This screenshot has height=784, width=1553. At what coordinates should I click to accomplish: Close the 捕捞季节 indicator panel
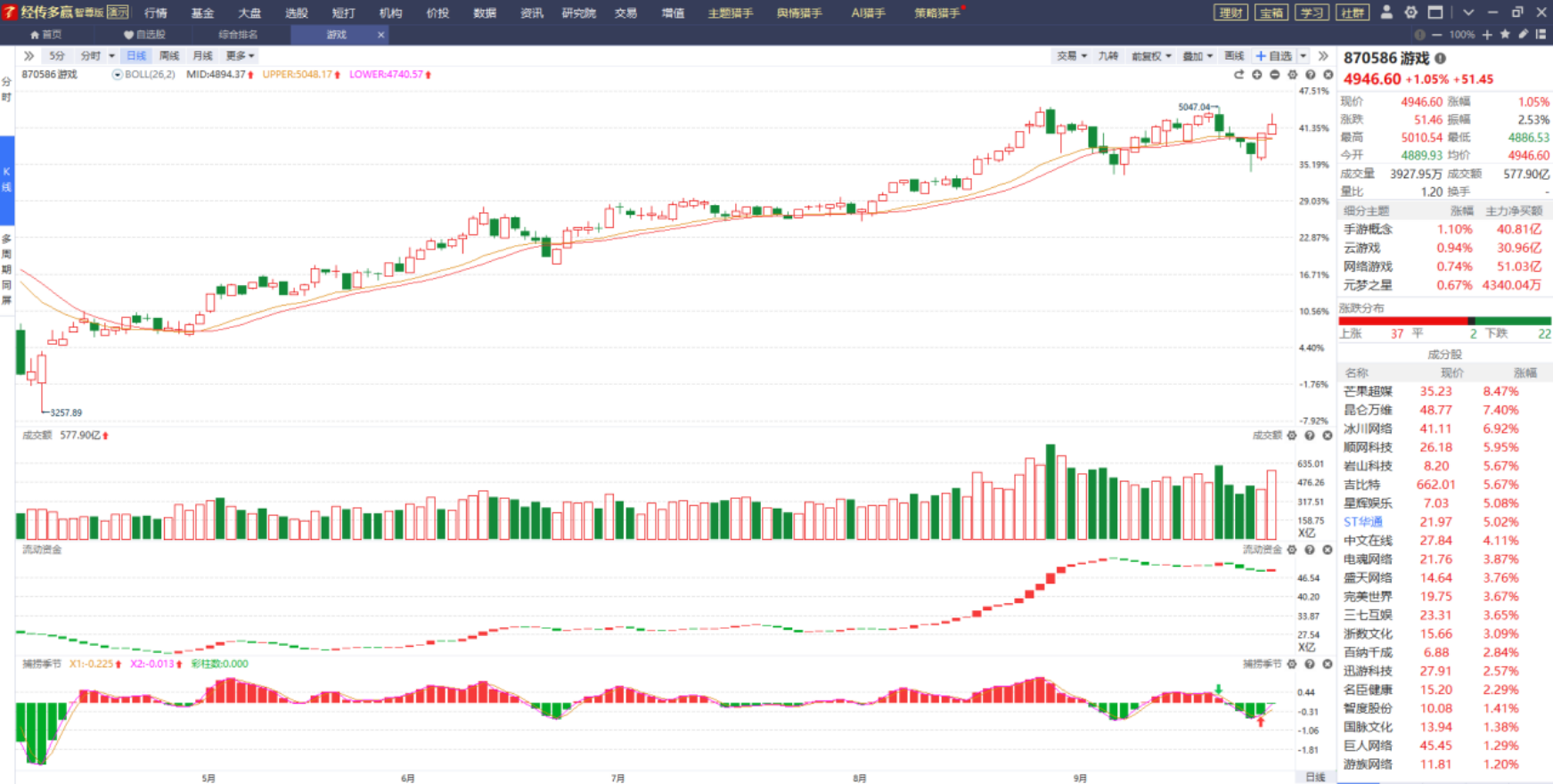click(1327, 664)
